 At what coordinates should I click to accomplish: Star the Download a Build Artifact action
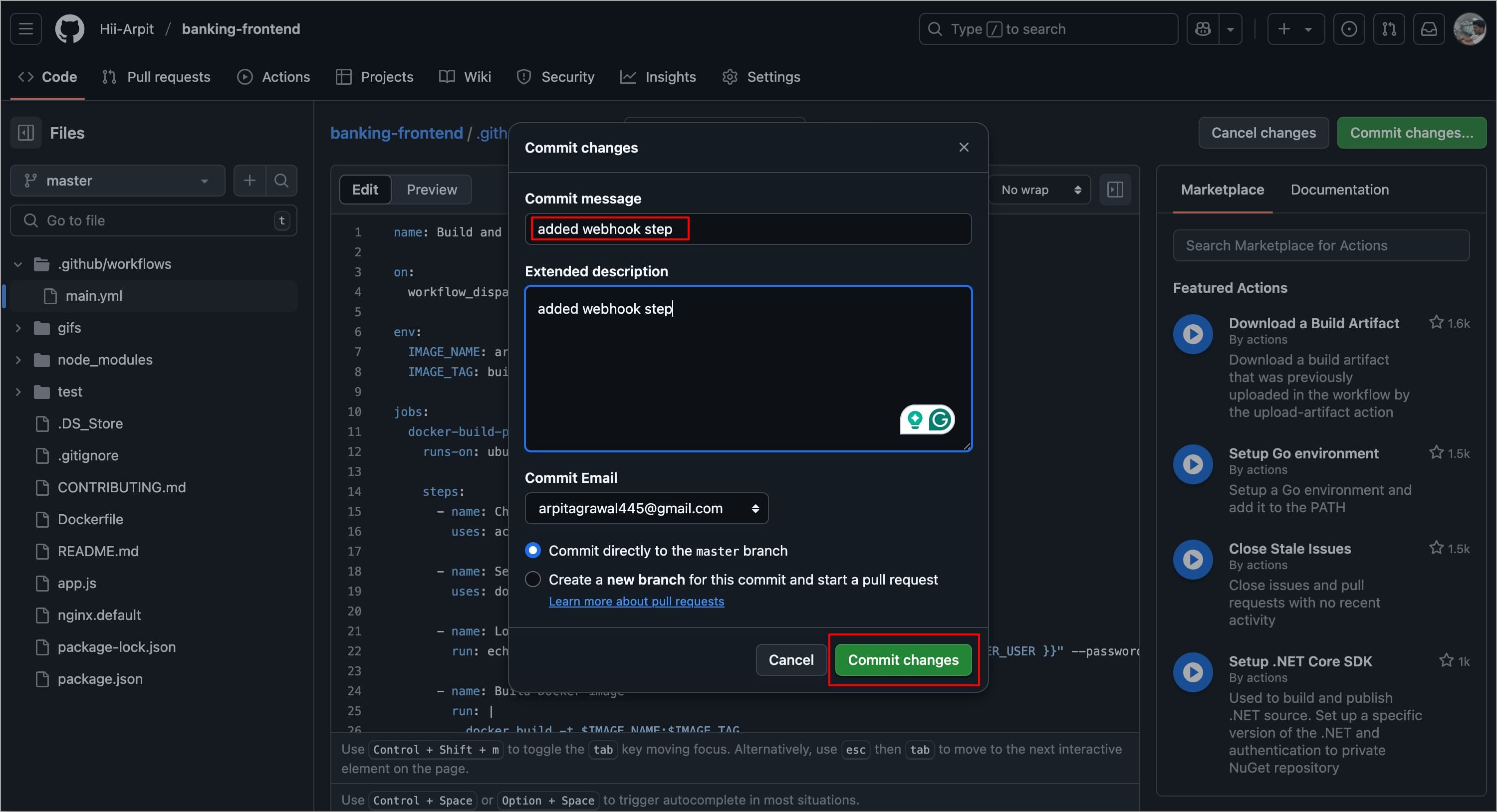[1436, 322]
